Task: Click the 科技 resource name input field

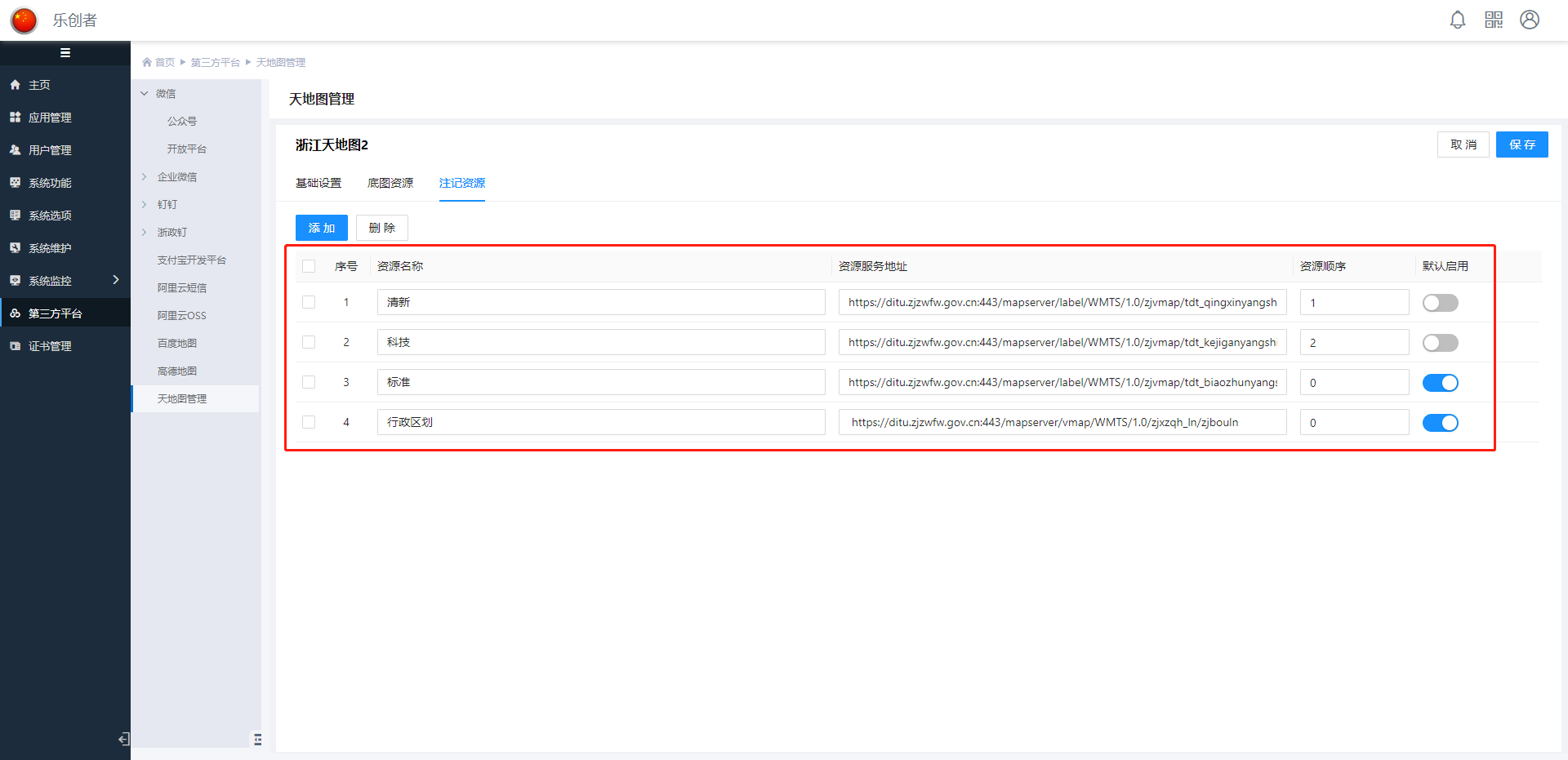Action: [601, 343]
